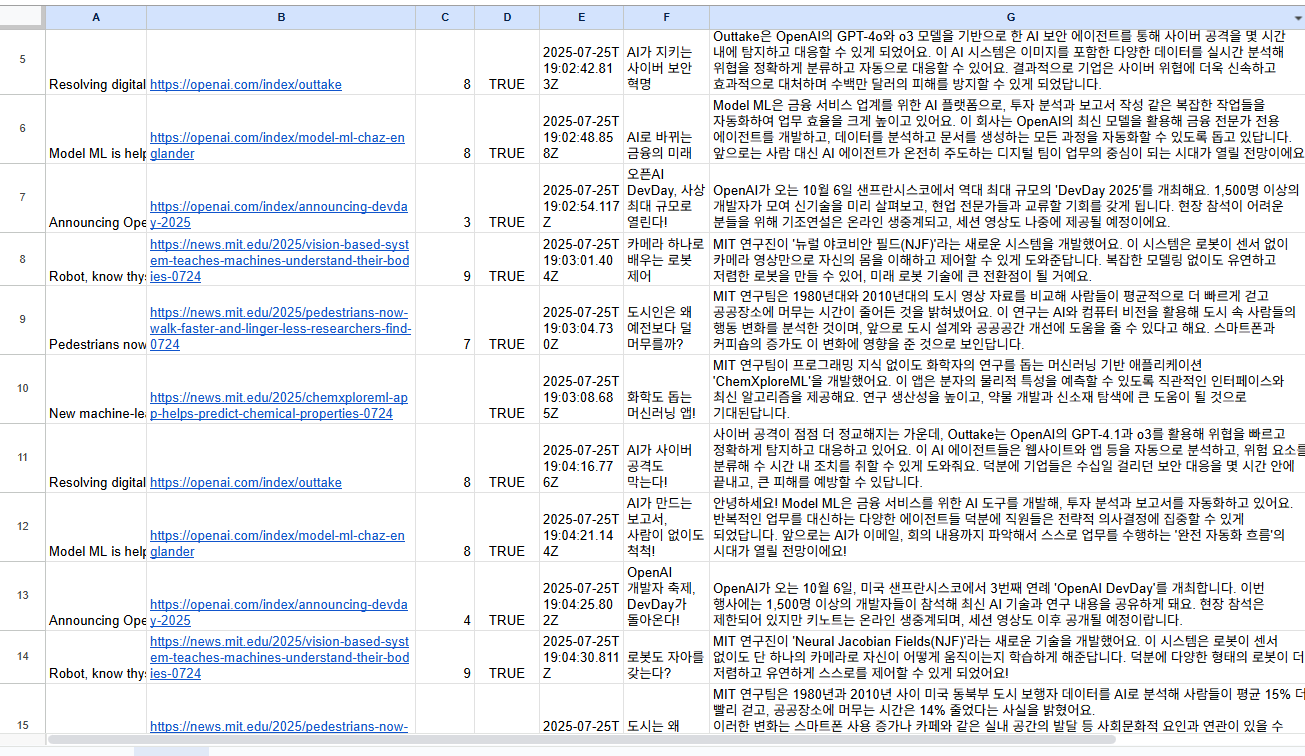Select row 6 header

pyautogui.click(x=22, y=129)
